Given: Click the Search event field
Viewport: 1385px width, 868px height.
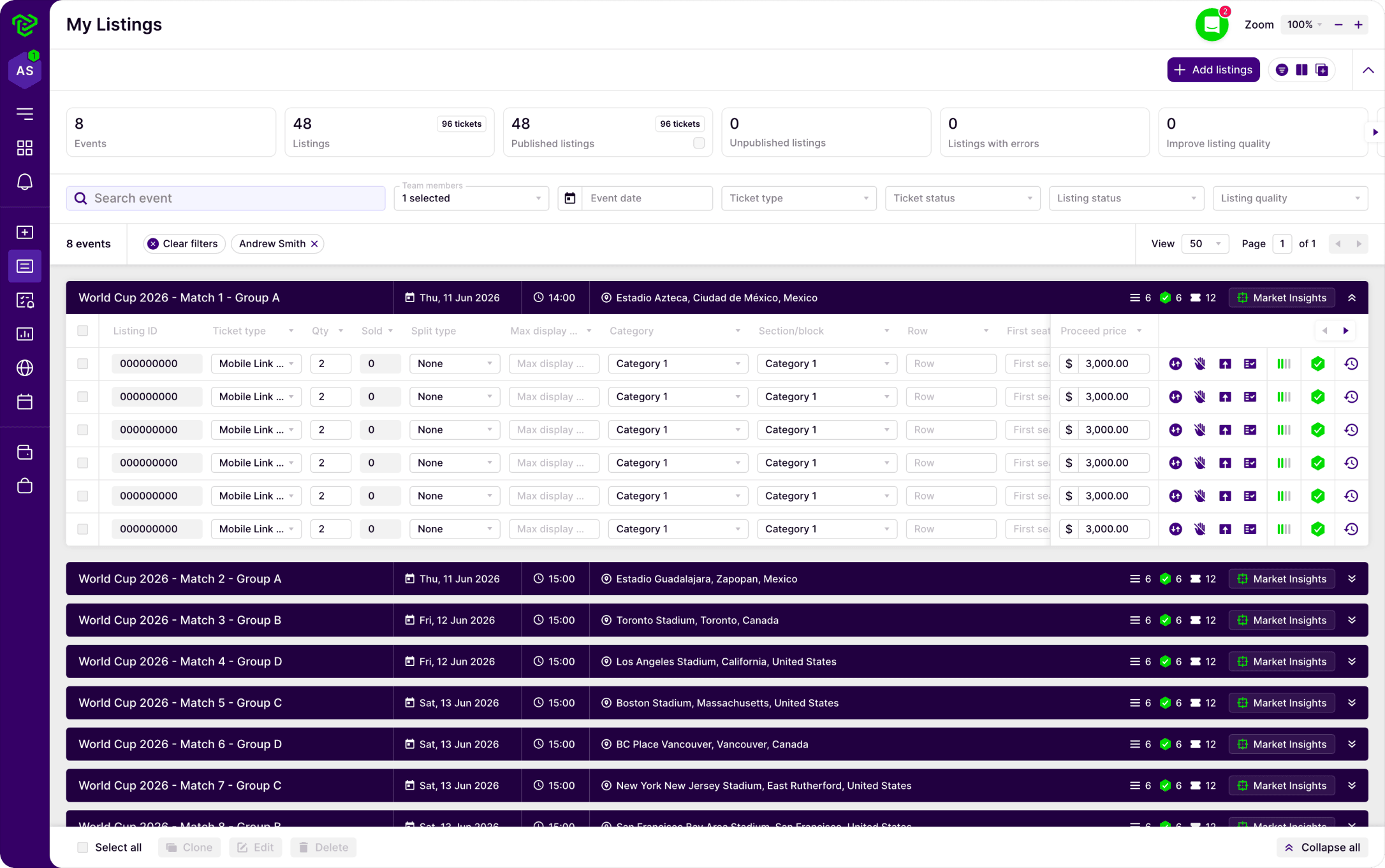Looking at the screenshot, I should click(226, 198).
